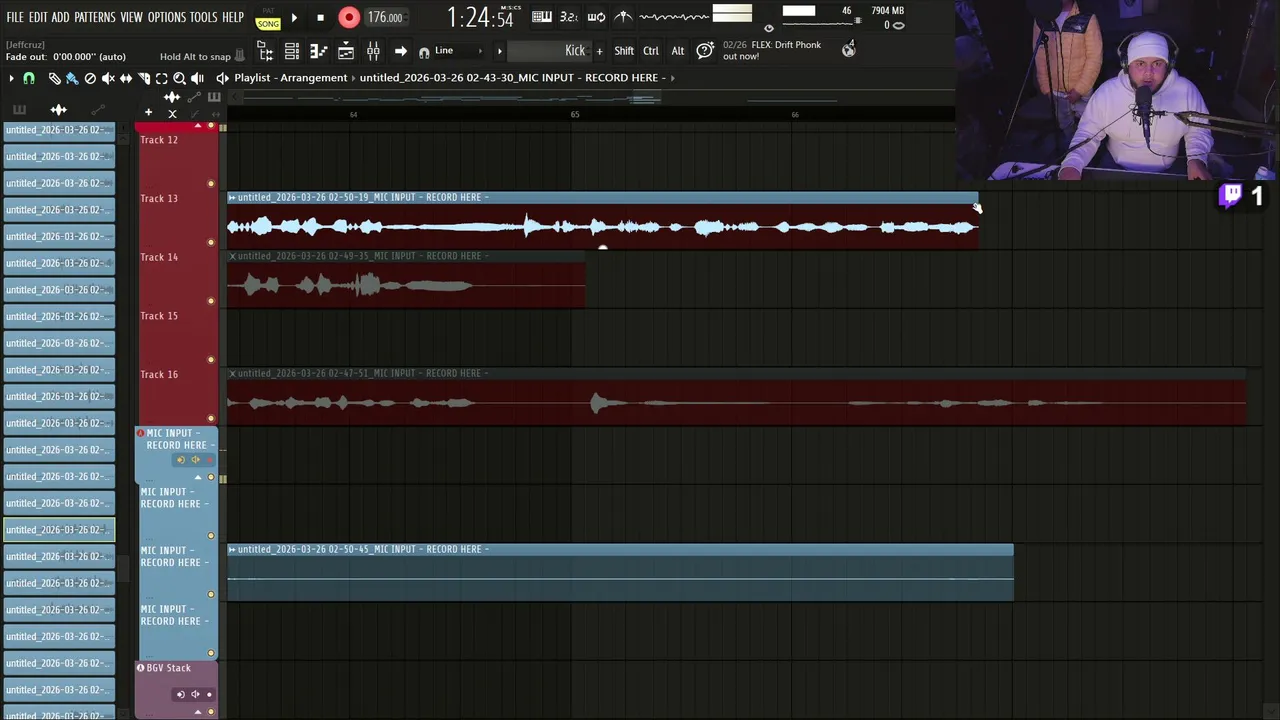Select the Slice tool
The width and height of the screenshot is (1280, 720).
coord(144,78)
